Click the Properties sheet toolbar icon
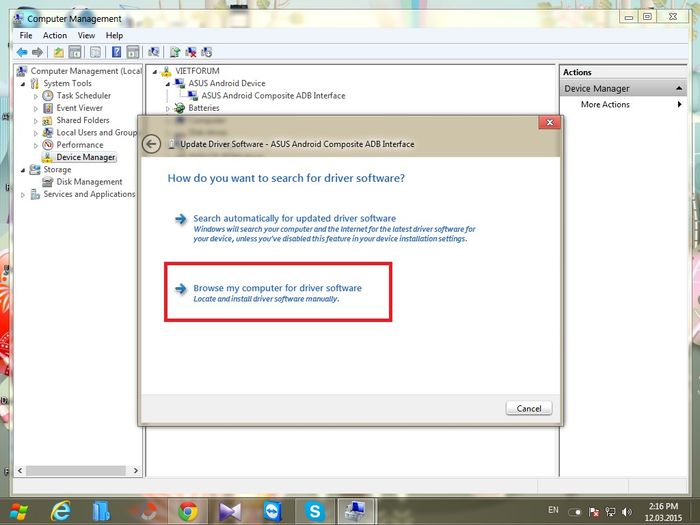Viewport: 700px width, 525px height. tap(96, 53)
